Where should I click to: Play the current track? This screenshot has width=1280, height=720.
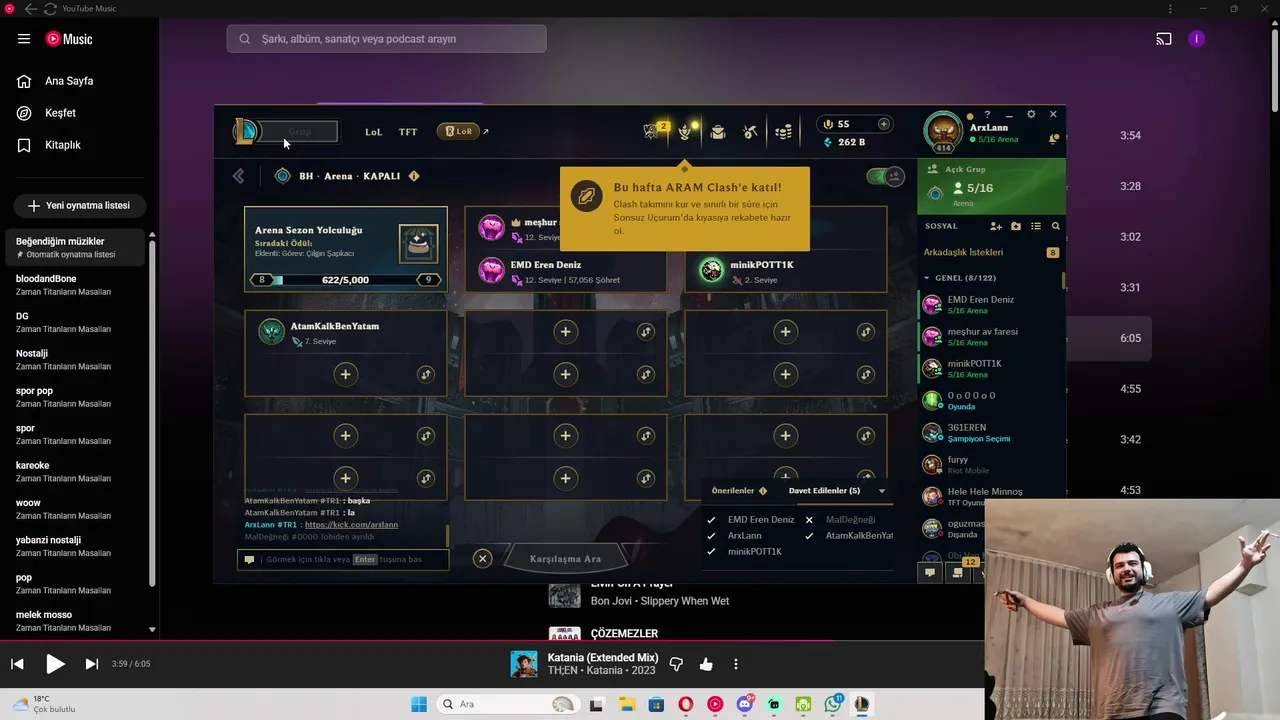point(55,664)
